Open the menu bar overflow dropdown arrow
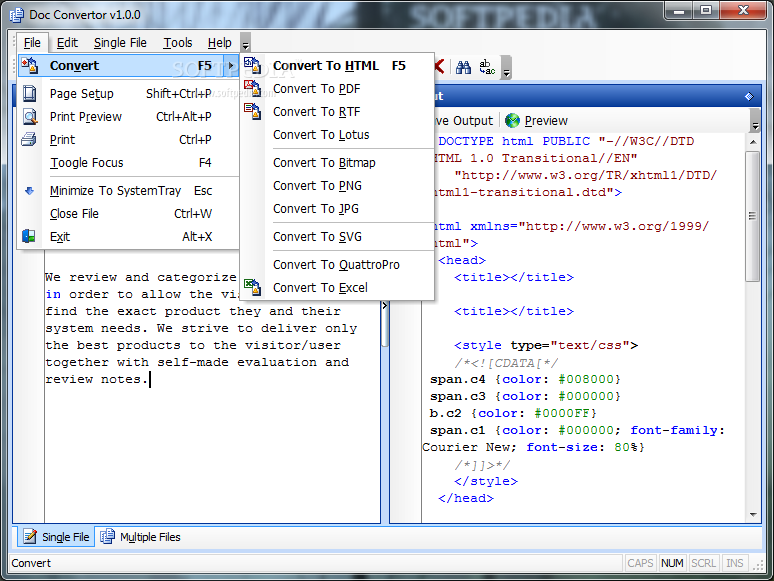 point(245,43)
